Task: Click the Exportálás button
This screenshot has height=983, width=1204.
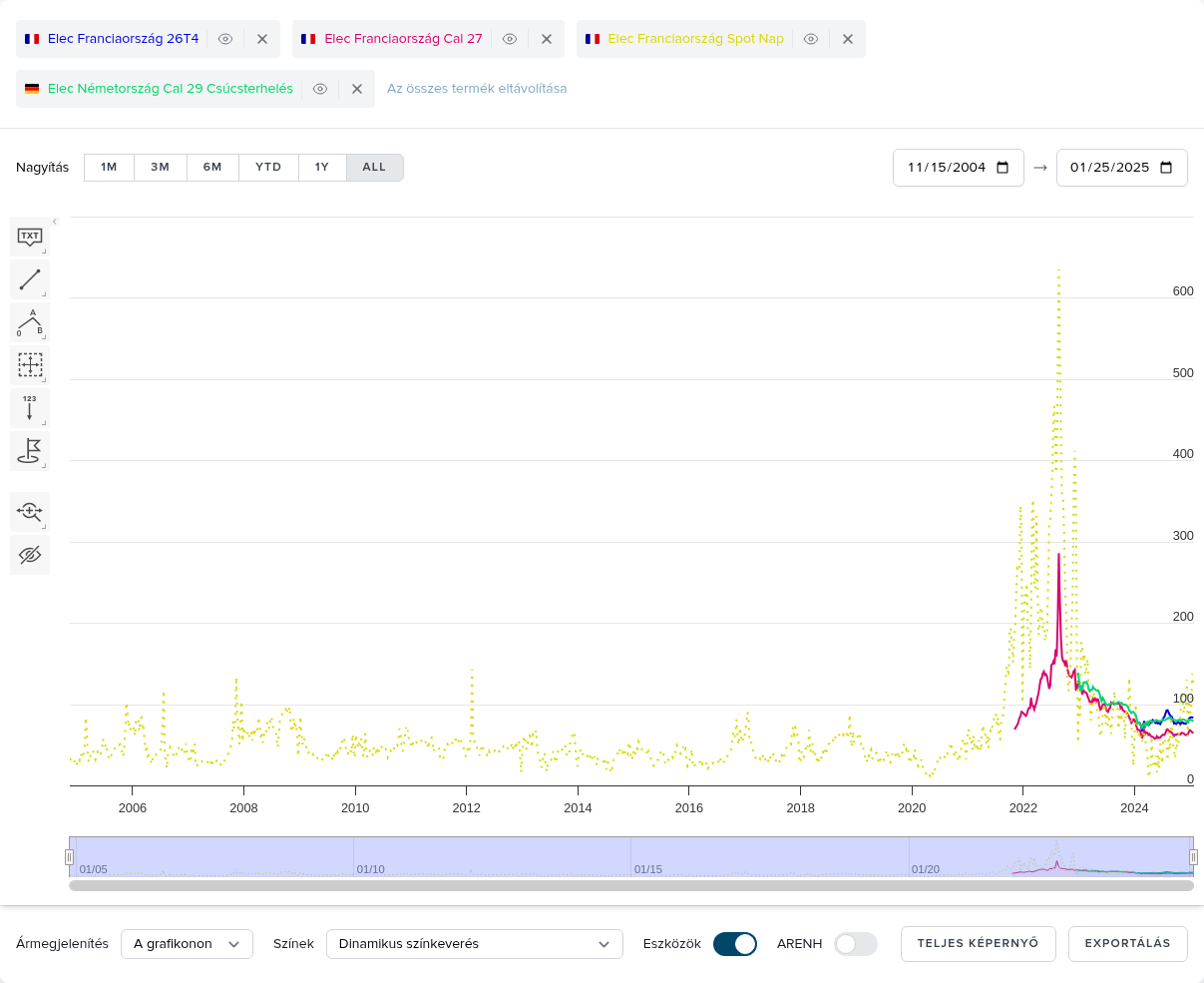Action: pos(1127,944)
